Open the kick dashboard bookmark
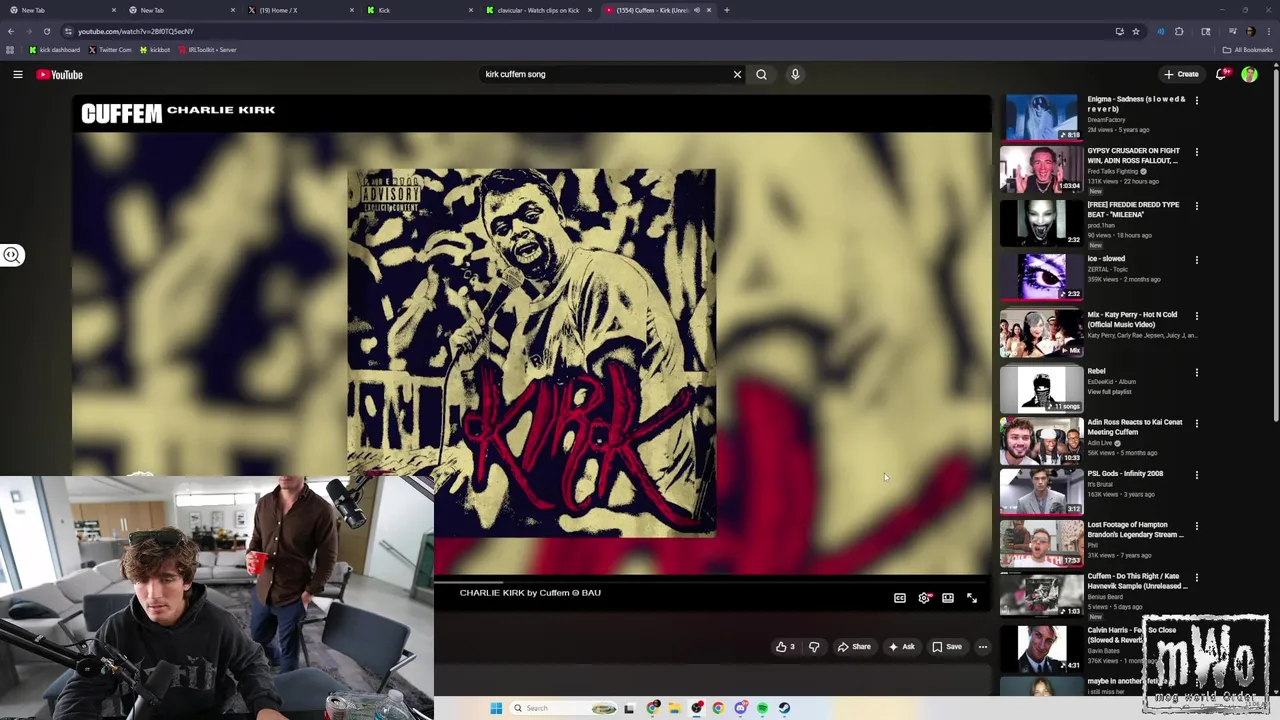The height and width of the screenshot is (720, 1280). click(54, 49)
